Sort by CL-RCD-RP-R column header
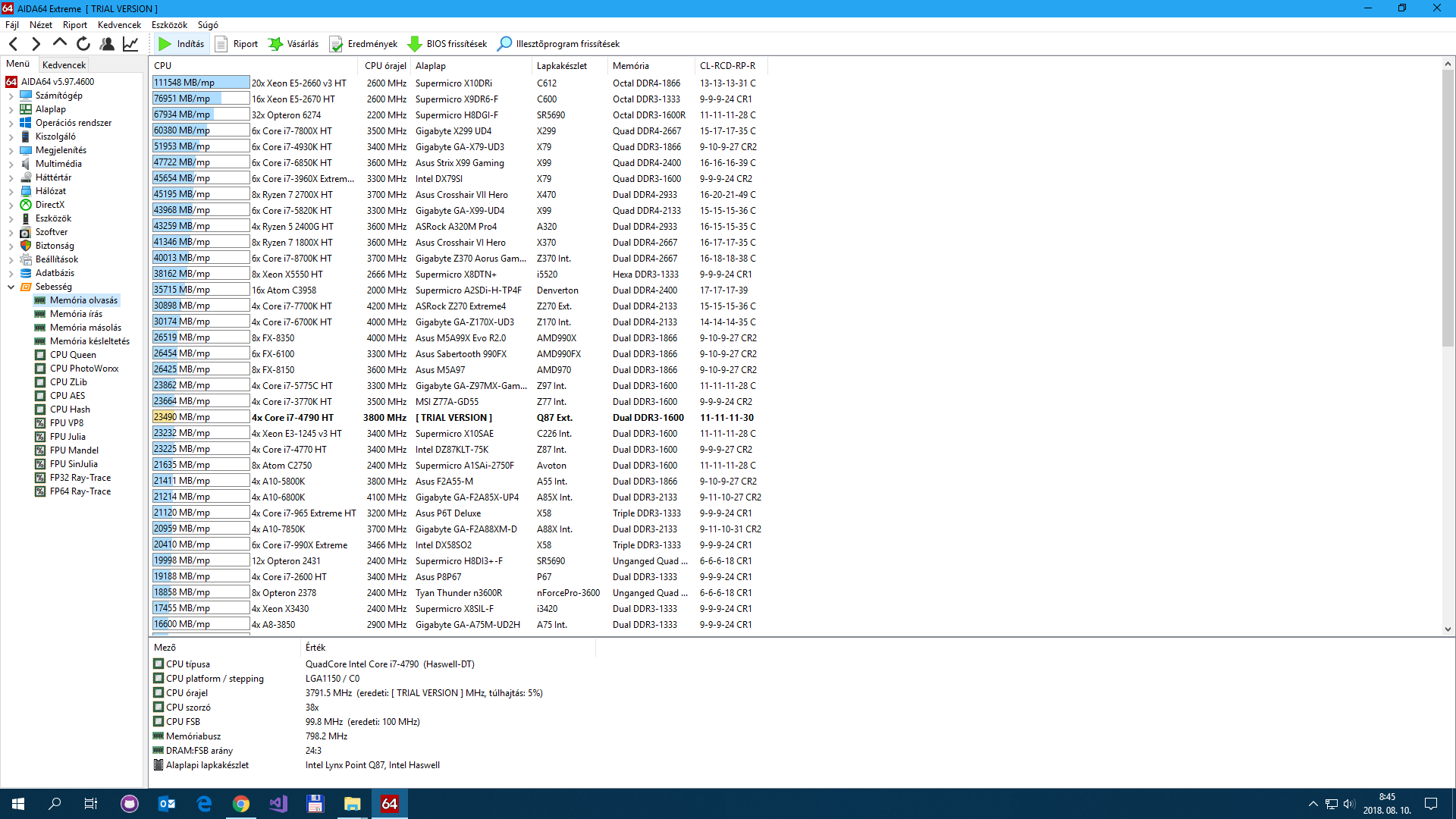The image size is (1456, 819). coord(732,66)
